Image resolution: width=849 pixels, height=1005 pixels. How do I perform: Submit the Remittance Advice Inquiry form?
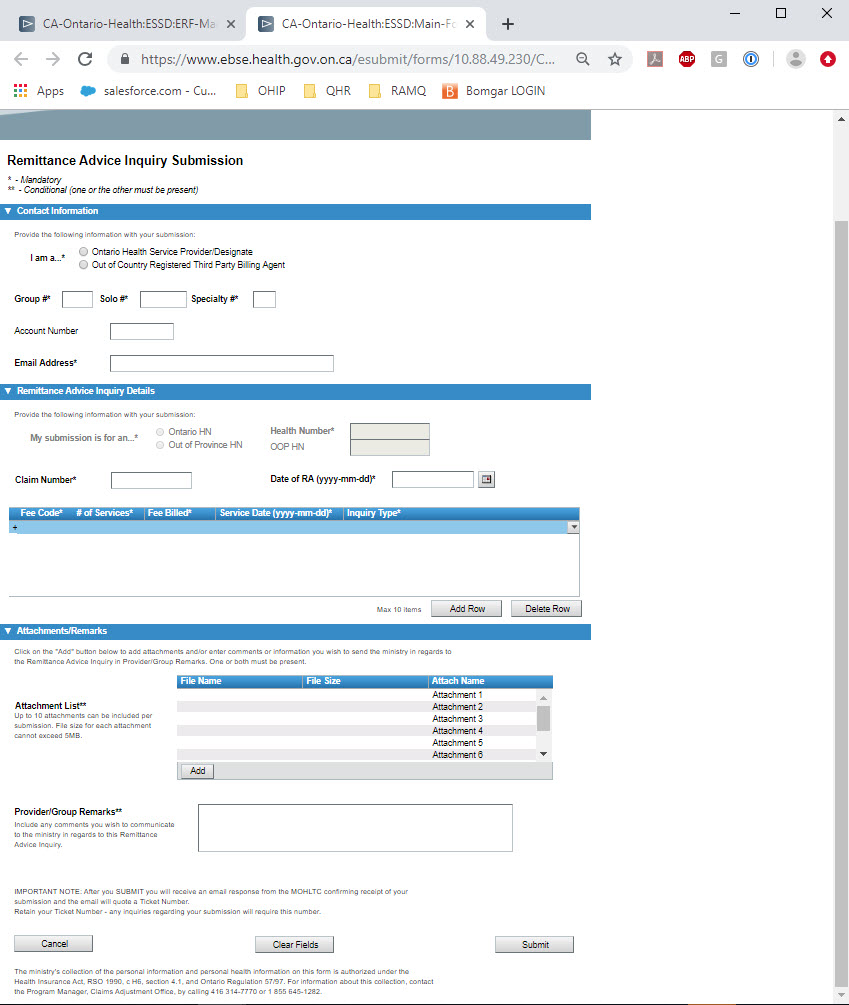click(534, 943)
